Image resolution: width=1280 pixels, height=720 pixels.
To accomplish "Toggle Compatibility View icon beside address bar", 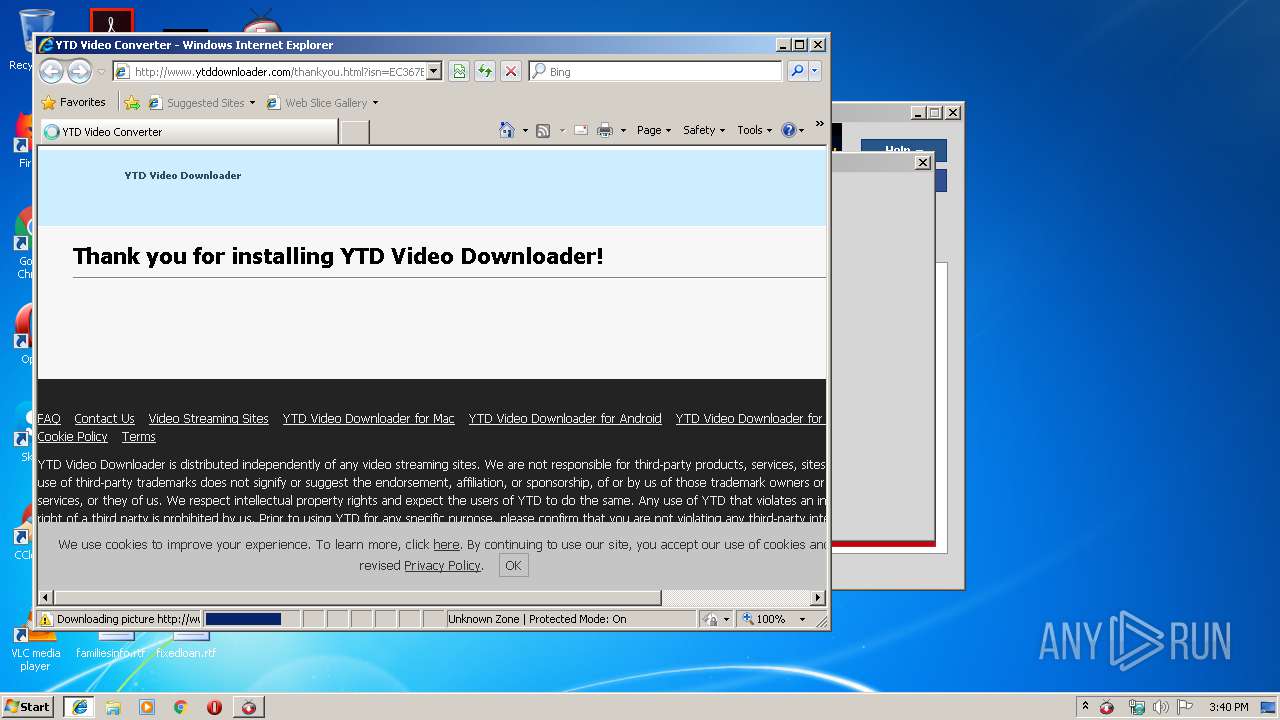I will point(458,71).
